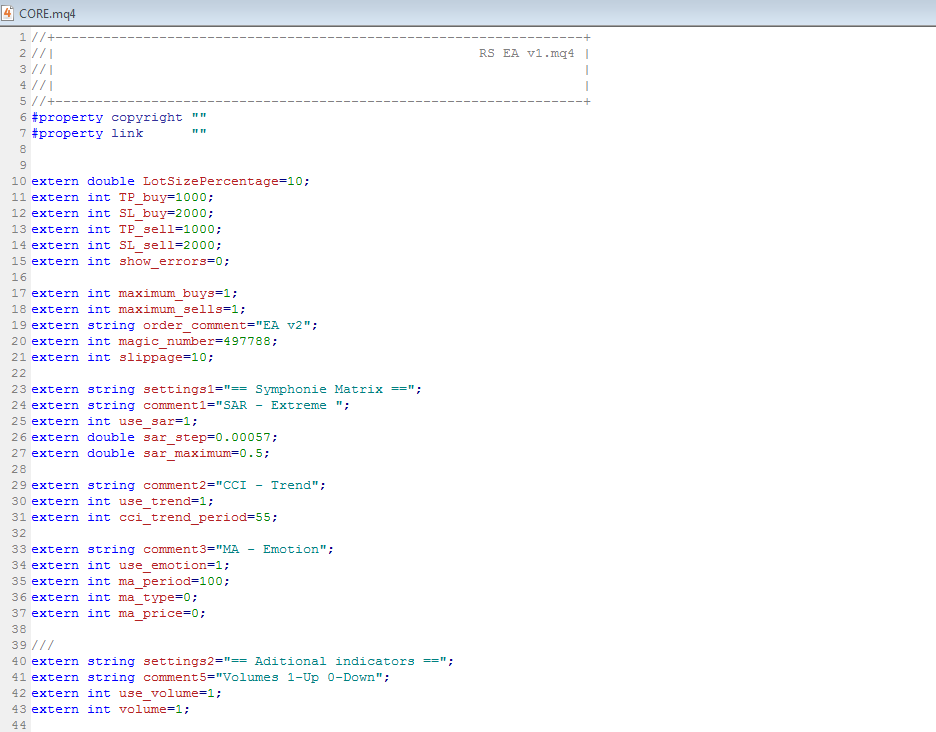This screenshot has width=936, height=732.
Task: Click line number 44 in gutter
Action: (x=19, y=725)
